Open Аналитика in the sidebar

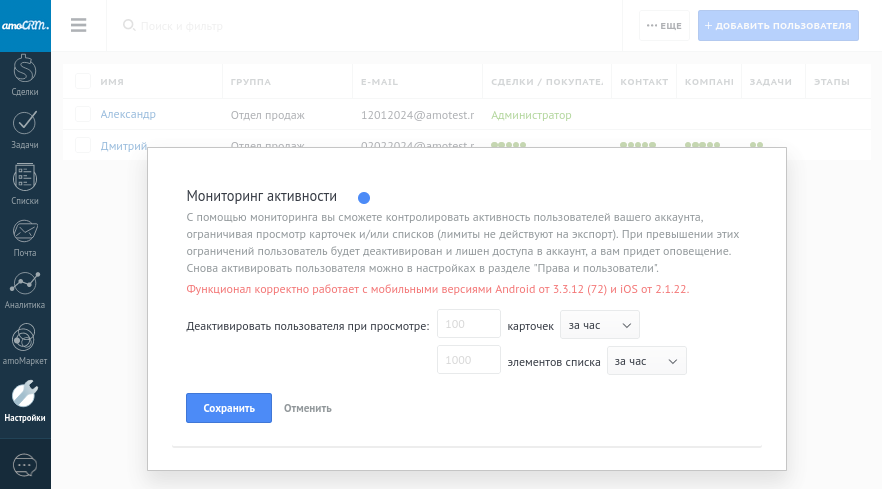[x=25, y=290]
